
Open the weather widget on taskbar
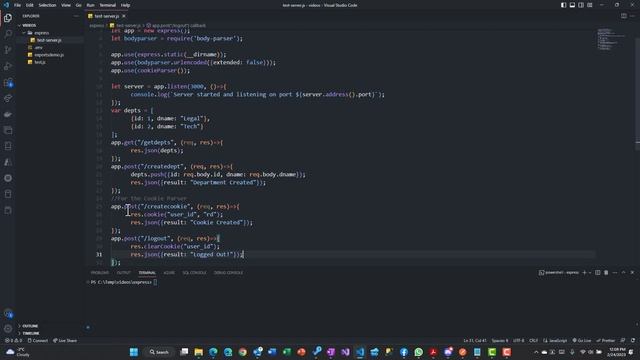pos(18,352)
